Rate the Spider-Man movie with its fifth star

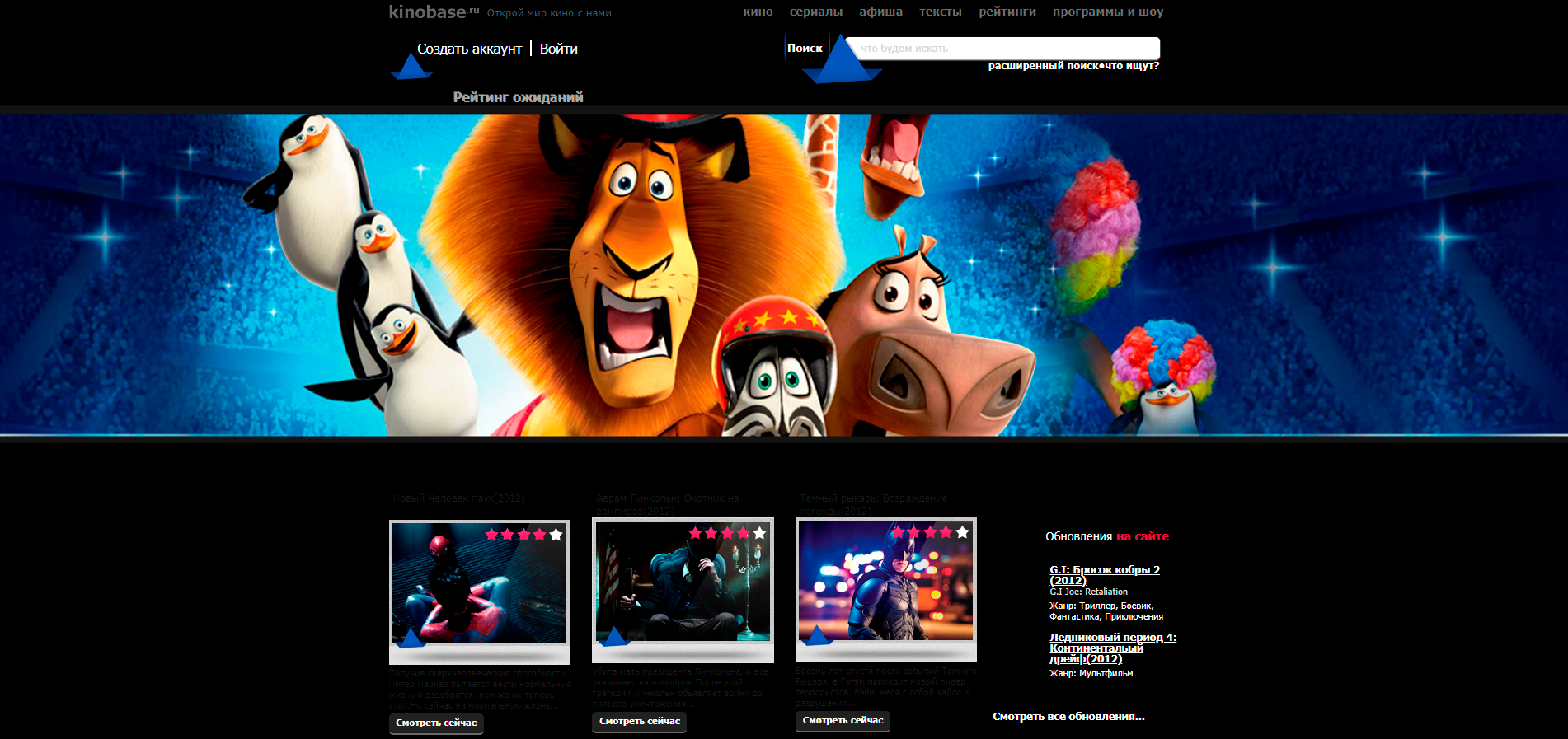coord(556,535)
